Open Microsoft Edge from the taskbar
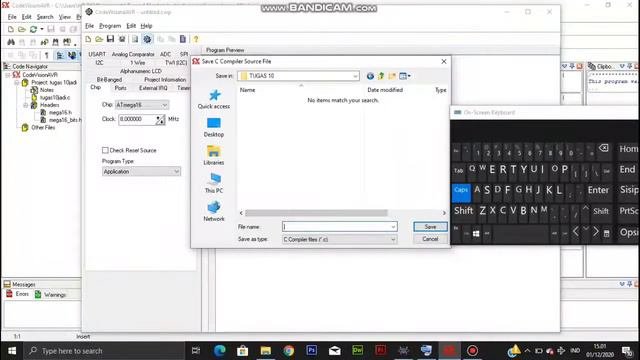This screenshot has width=640, height=360. click(220, 351)
